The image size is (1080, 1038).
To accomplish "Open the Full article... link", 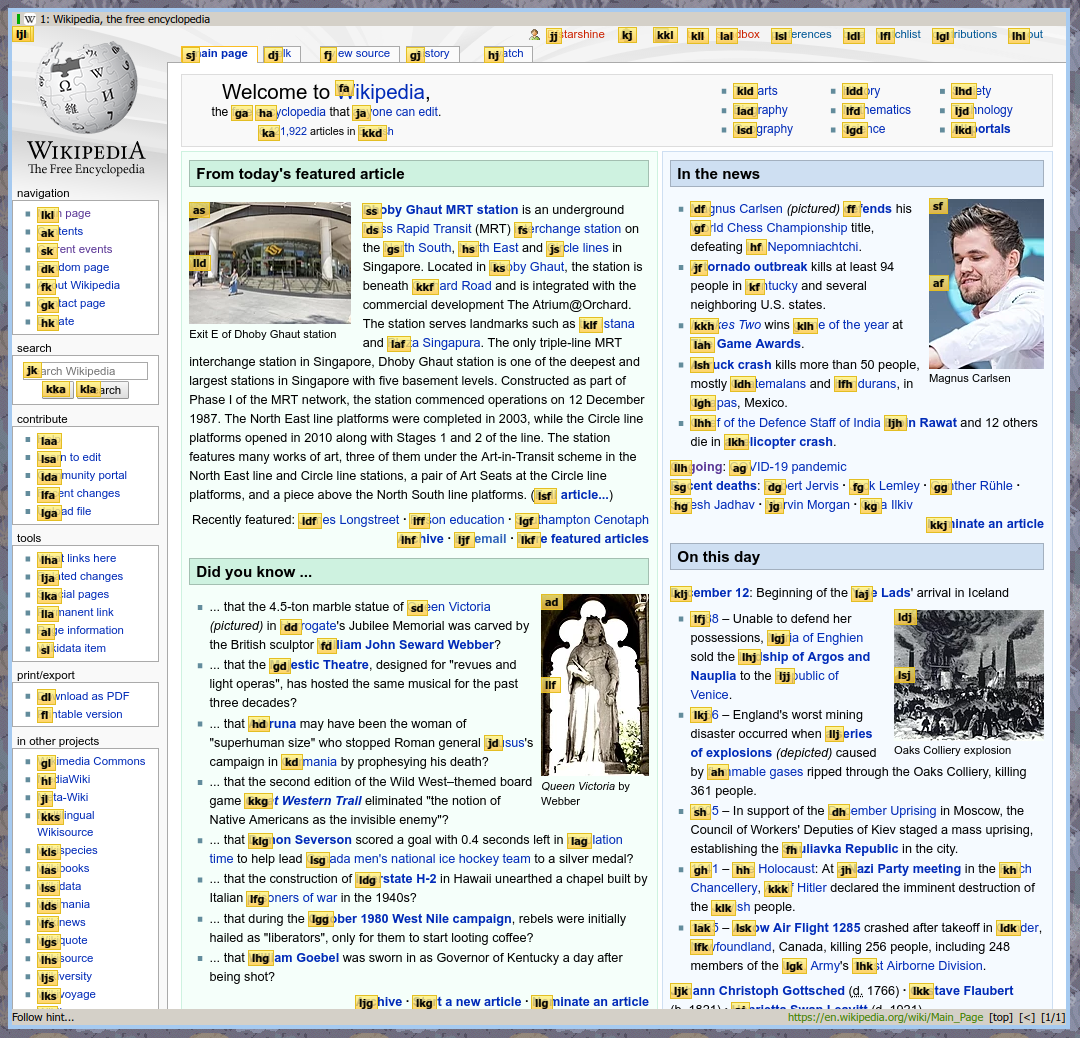I will pyautogui.click(x=572, y=495).
